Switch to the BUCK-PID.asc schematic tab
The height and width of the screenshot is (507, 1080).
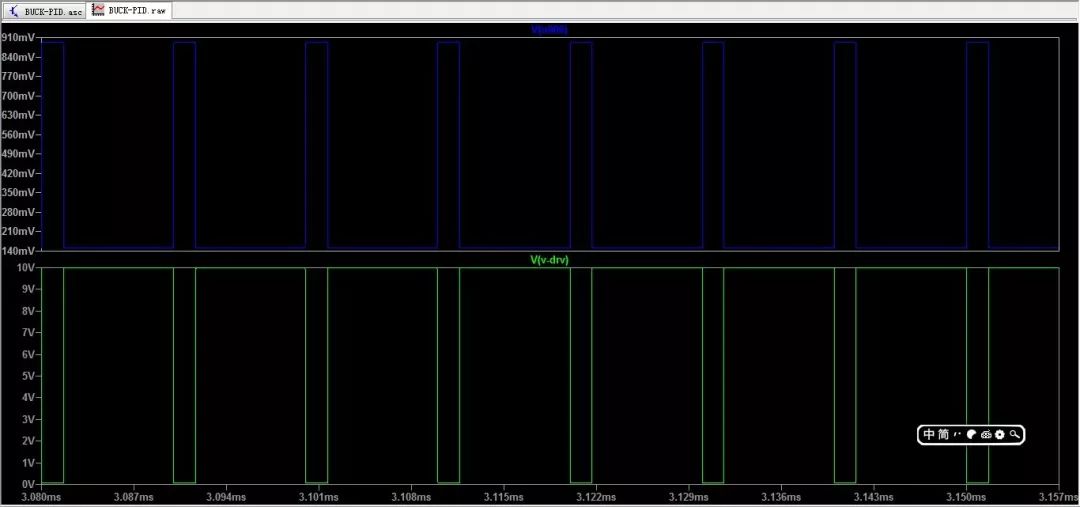pyautogui.click(x=45, y=12)
